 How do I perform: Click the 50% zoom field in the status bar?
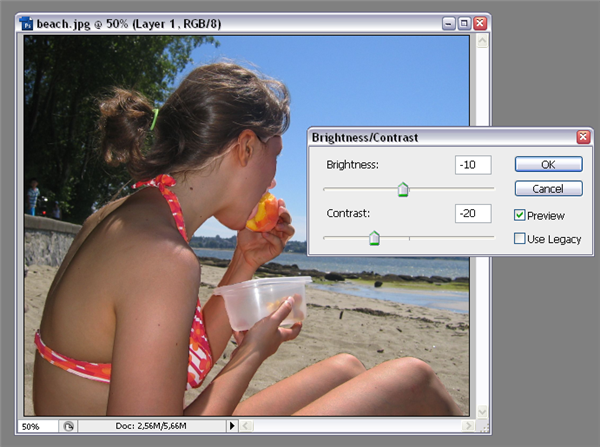tap(38, 426)
